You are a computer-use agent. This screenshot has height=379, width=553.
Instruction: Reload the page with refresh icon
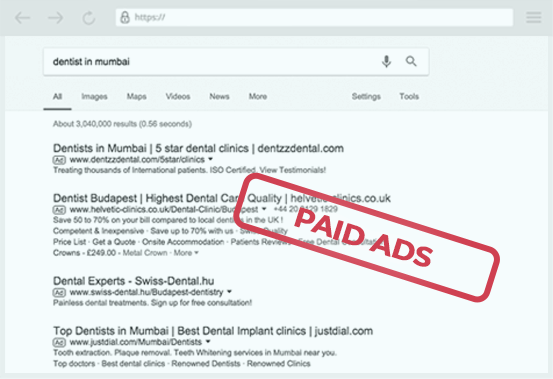pyautogui.click(x=89, y=18)
